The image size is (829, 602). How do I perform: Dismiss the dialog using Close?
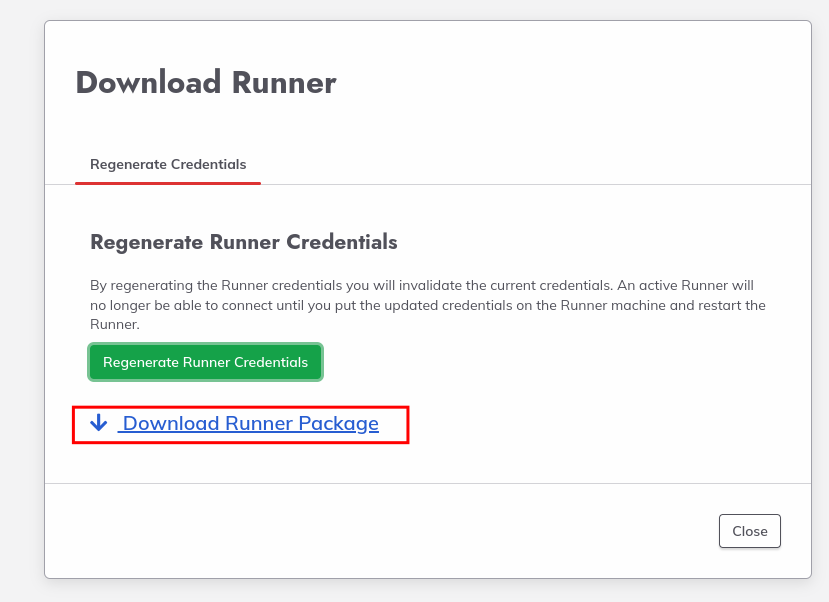[x=749, y=531]
